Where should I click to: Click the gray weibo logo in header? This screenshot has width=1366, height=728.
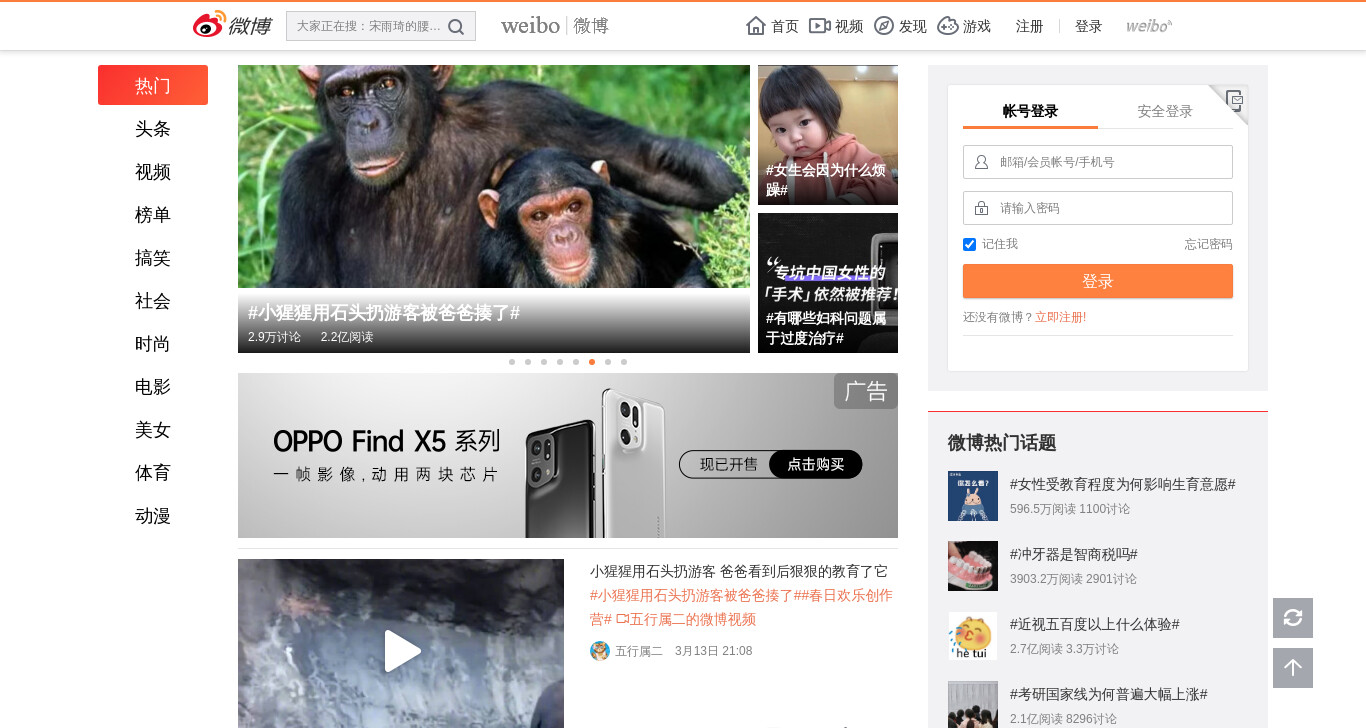(x=1149, y=26)
